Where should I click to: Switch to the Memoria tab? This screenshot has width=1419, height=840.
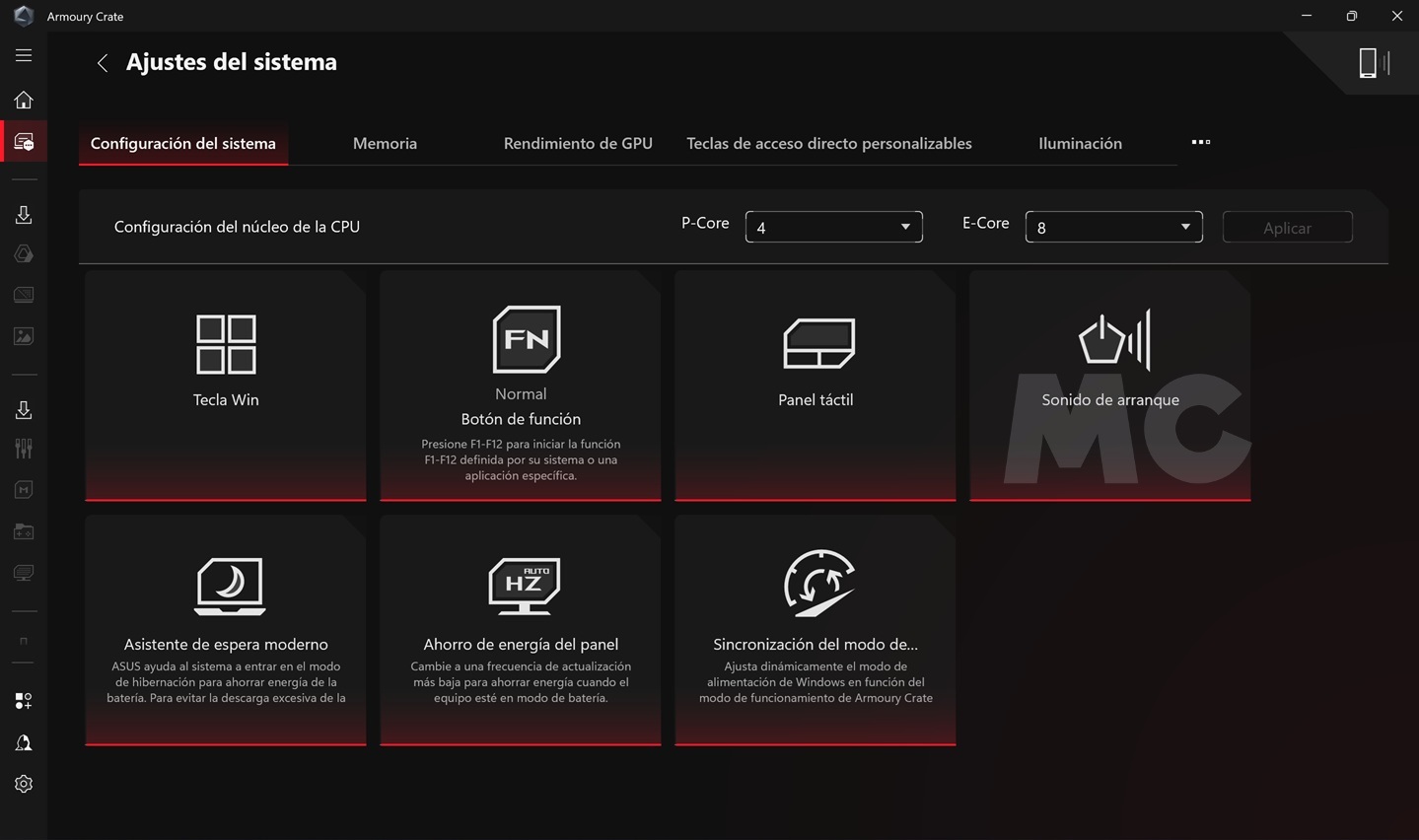[385, 143]
